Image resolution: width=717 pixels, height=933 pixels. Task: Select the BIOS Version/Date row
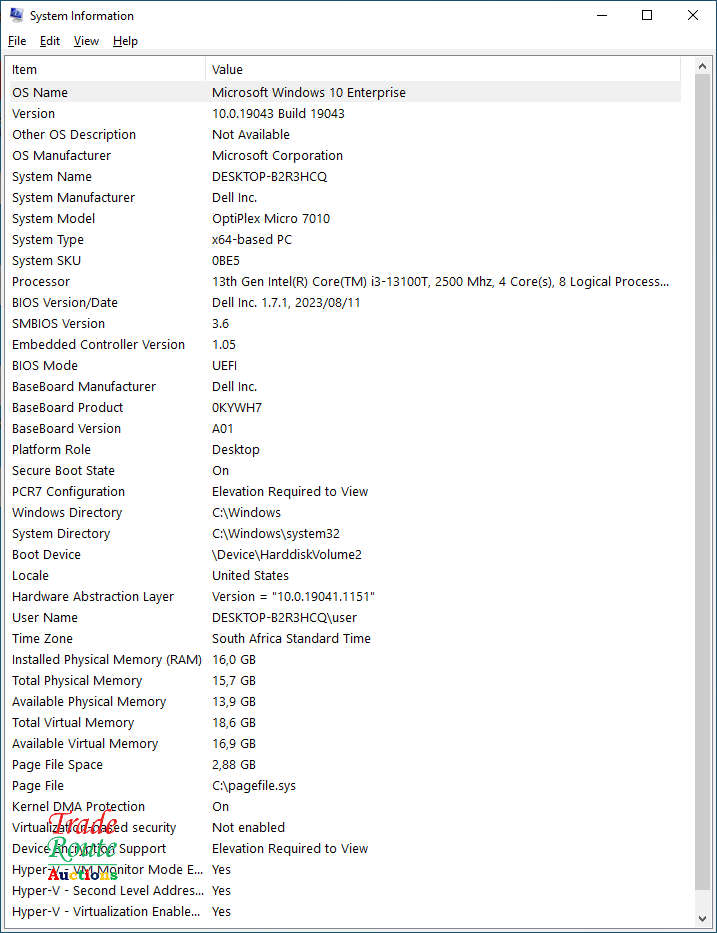pyautogui.click(x=343, y=302)
